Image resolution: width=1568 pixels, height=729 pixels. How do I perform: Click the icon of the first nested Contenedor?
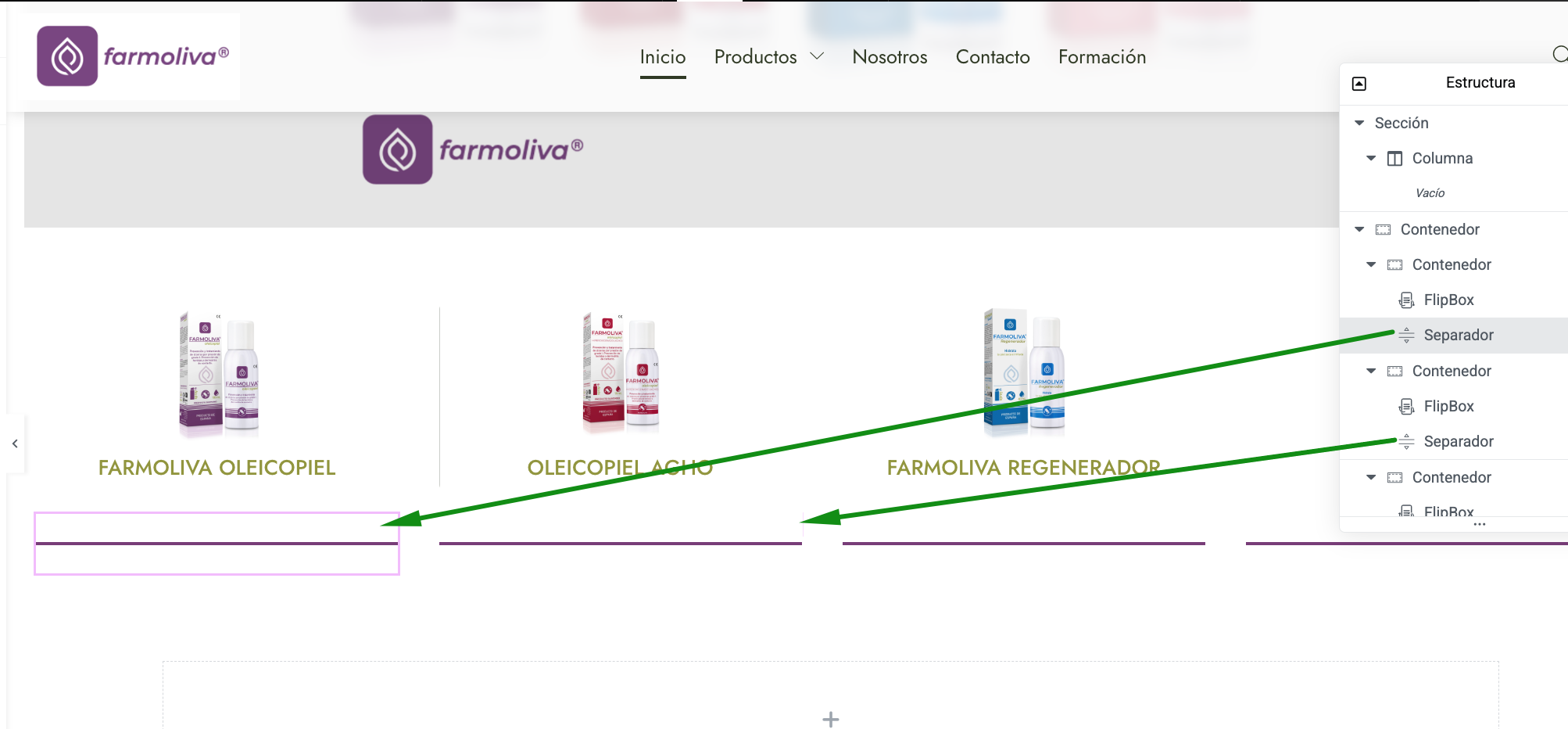1395,265
